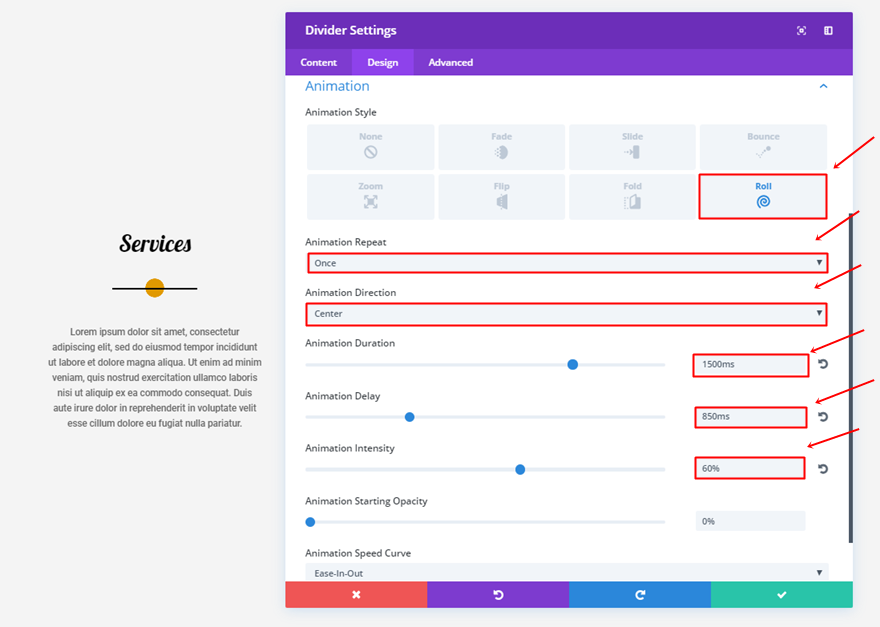The image size is (880, 627).
Task: Save settings with the green checkmark
Action: (x=782, y=594)
